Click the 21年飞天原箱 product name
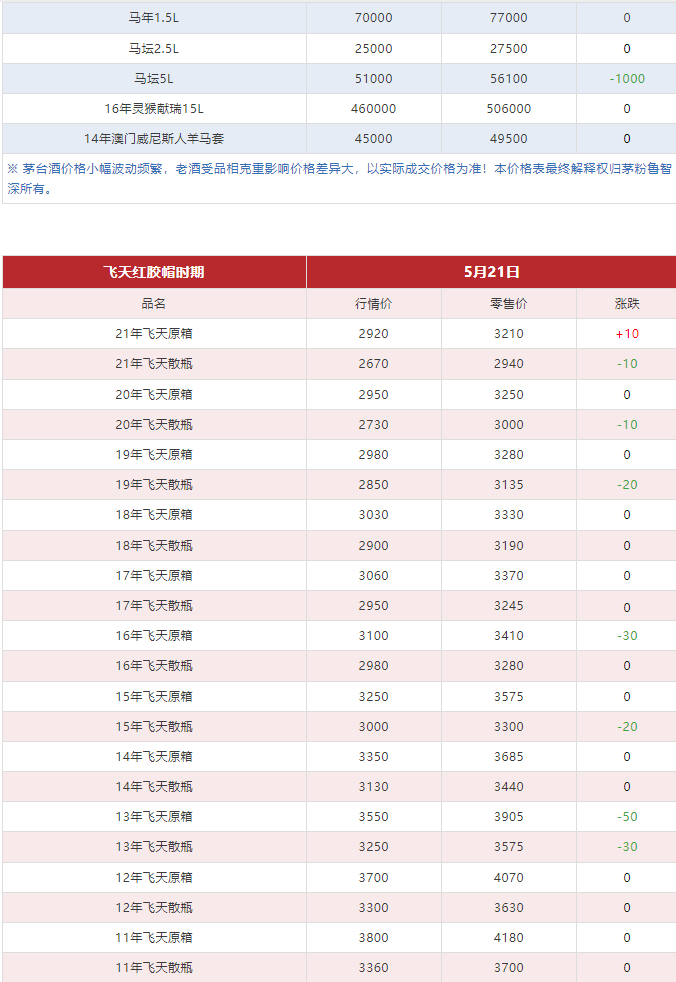 (154, 334)
